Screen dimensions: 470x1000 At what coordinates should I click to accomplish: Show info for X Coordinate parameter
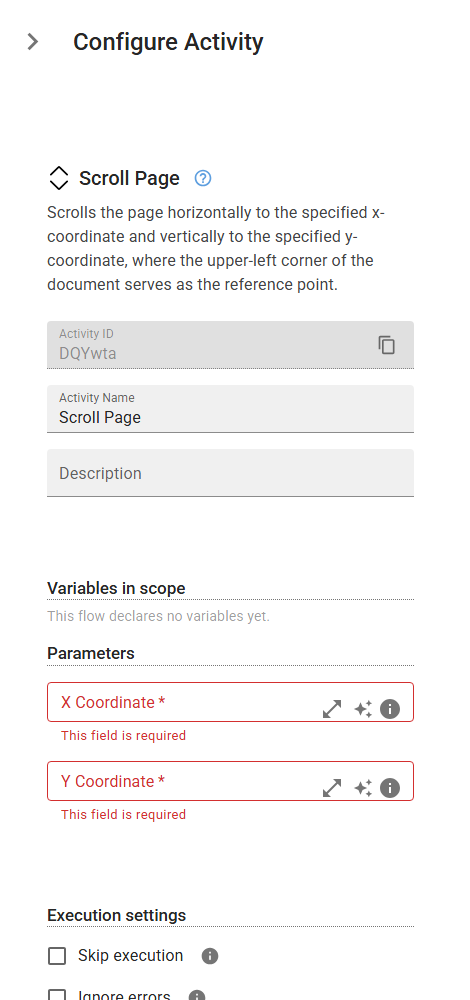pyautogui.click(x=390, y=709)
